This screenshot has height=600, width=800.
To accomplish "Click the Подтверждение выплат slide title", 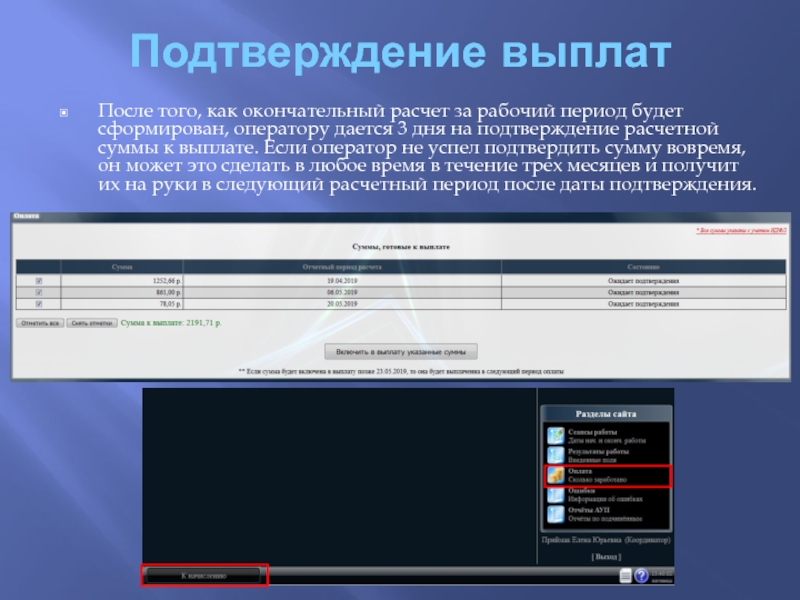I will (x=401, y=52).
